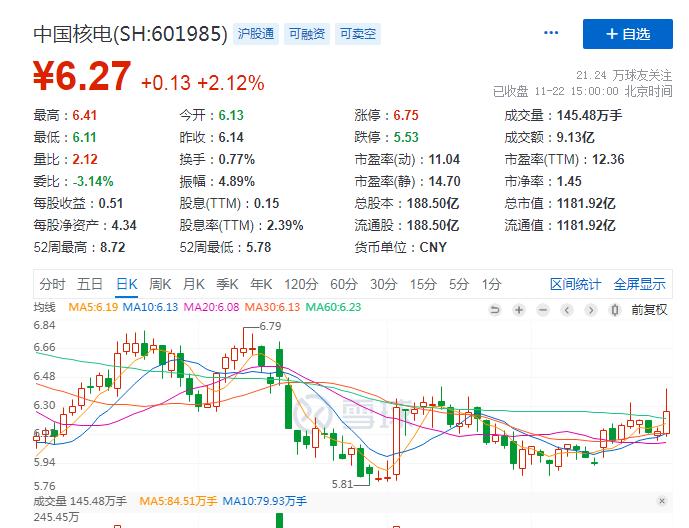Click the MA10:79.93万手 volume average label
The image size is (689, 528).
(x=265, y=501)
